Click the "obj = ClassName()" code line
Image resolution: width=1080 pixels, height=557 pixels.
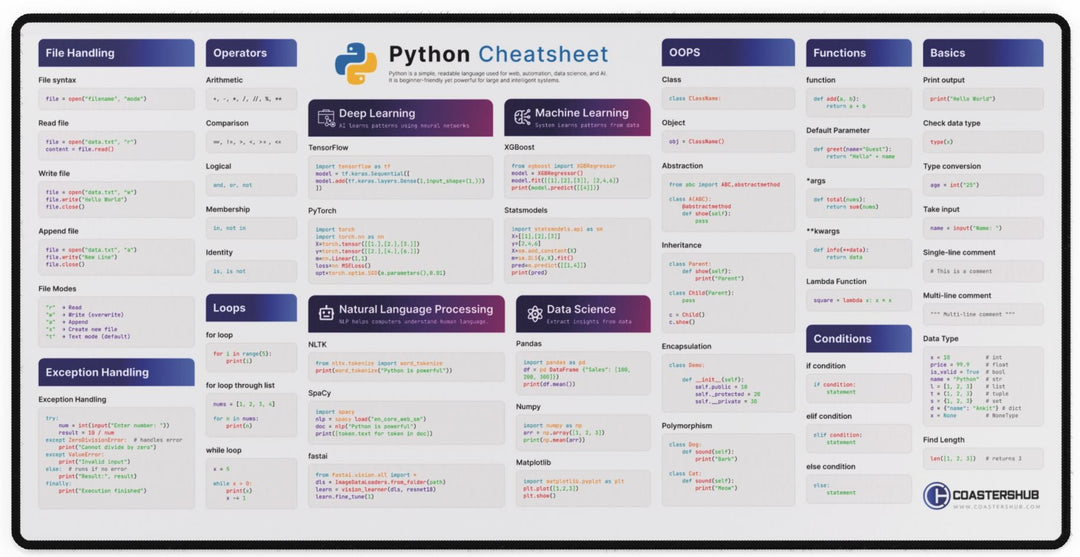coord(696,142)
